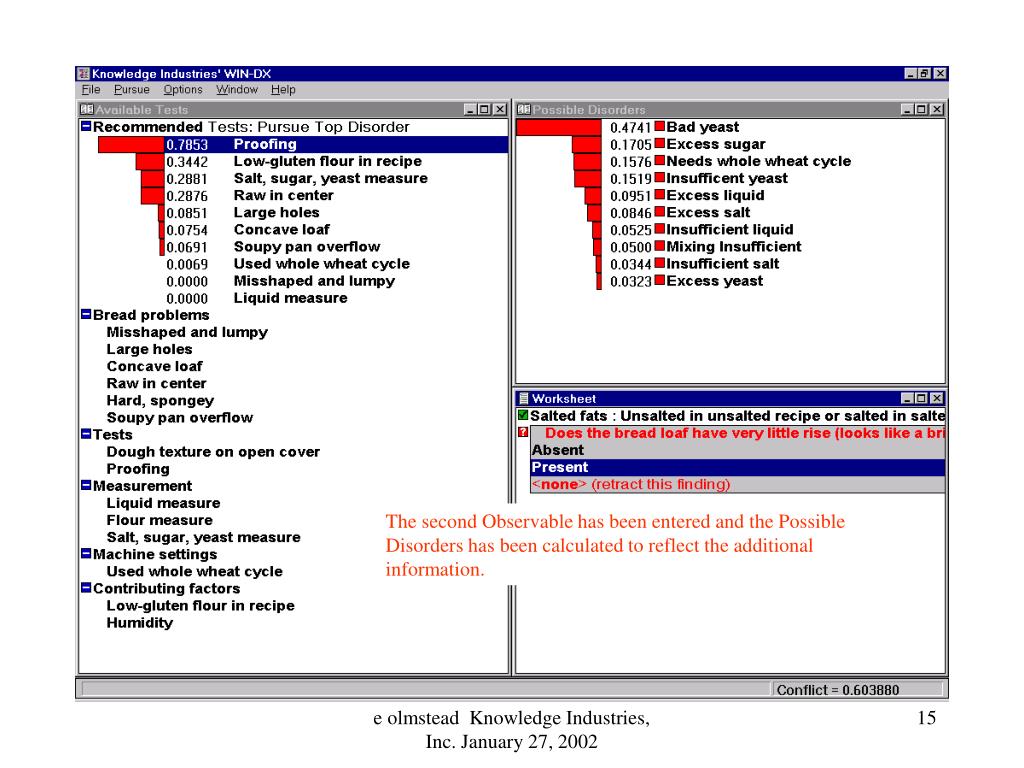The image size is (1024, 768).
Task: Choose the Present answer in Worksheet
Action: (738, 467)
